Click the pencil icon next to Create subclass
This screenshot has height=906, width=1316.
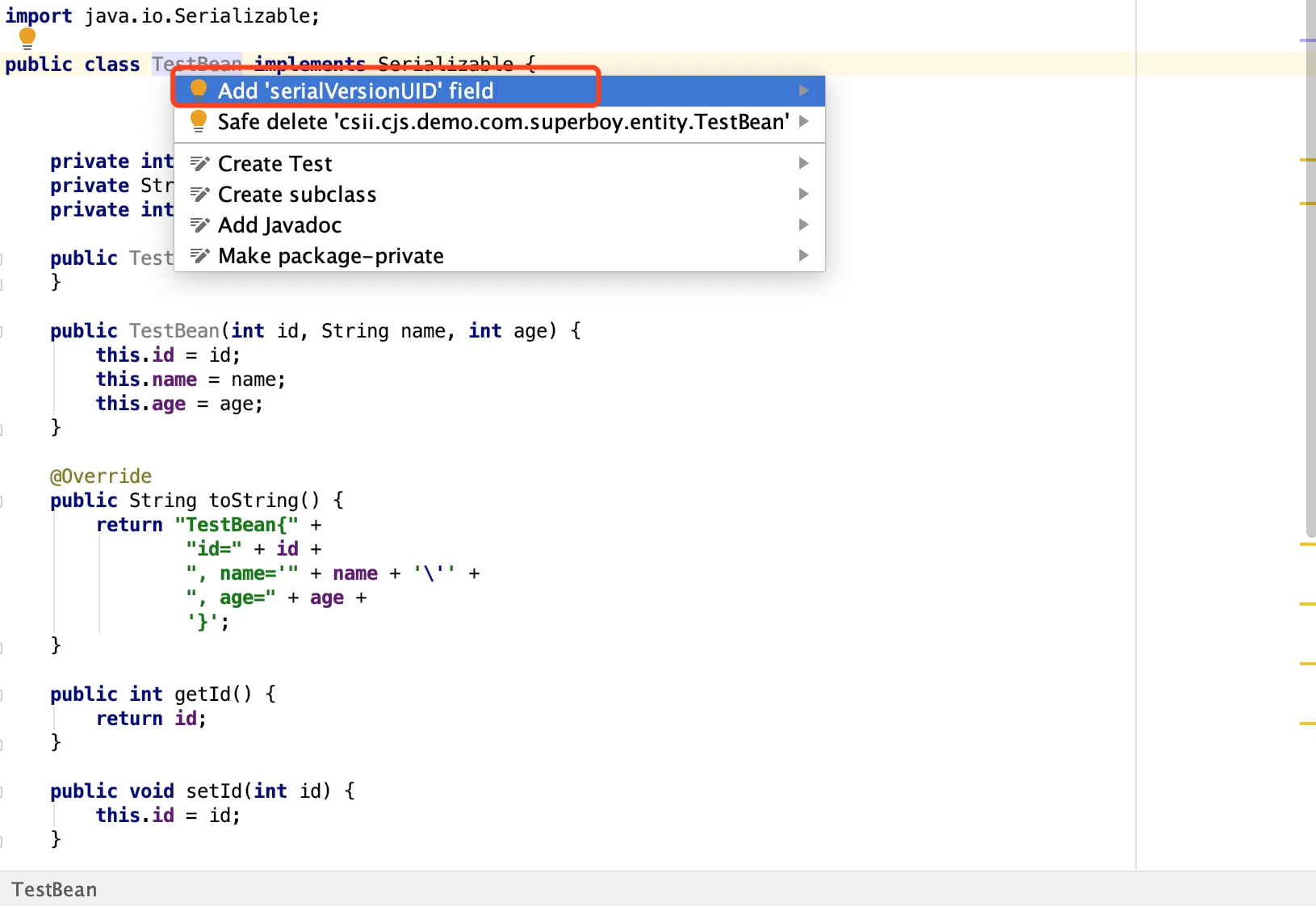coord(199,194)
